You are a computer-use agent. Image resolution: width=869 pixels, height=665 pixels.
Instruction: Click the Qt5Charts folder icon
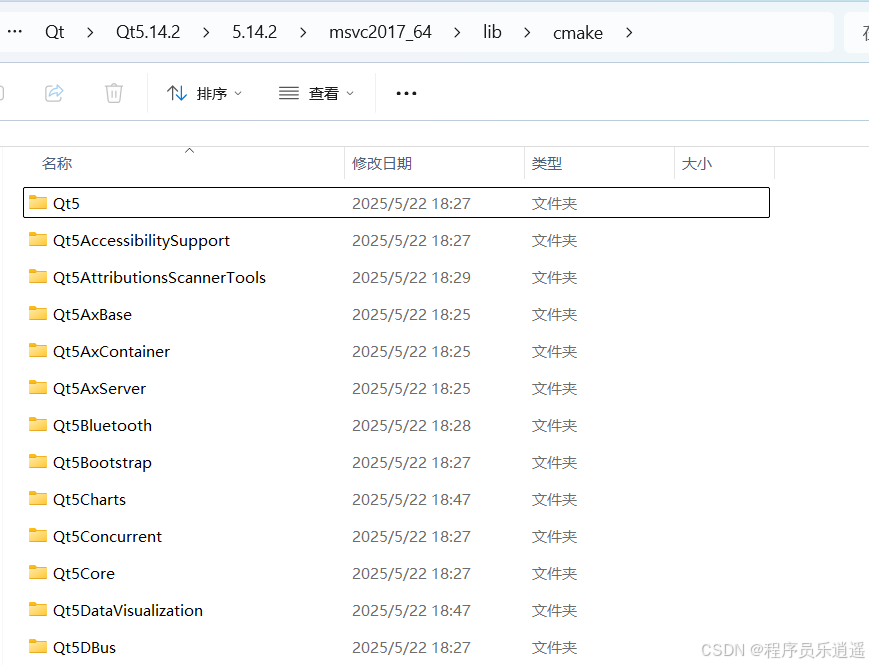pos(38,499)
